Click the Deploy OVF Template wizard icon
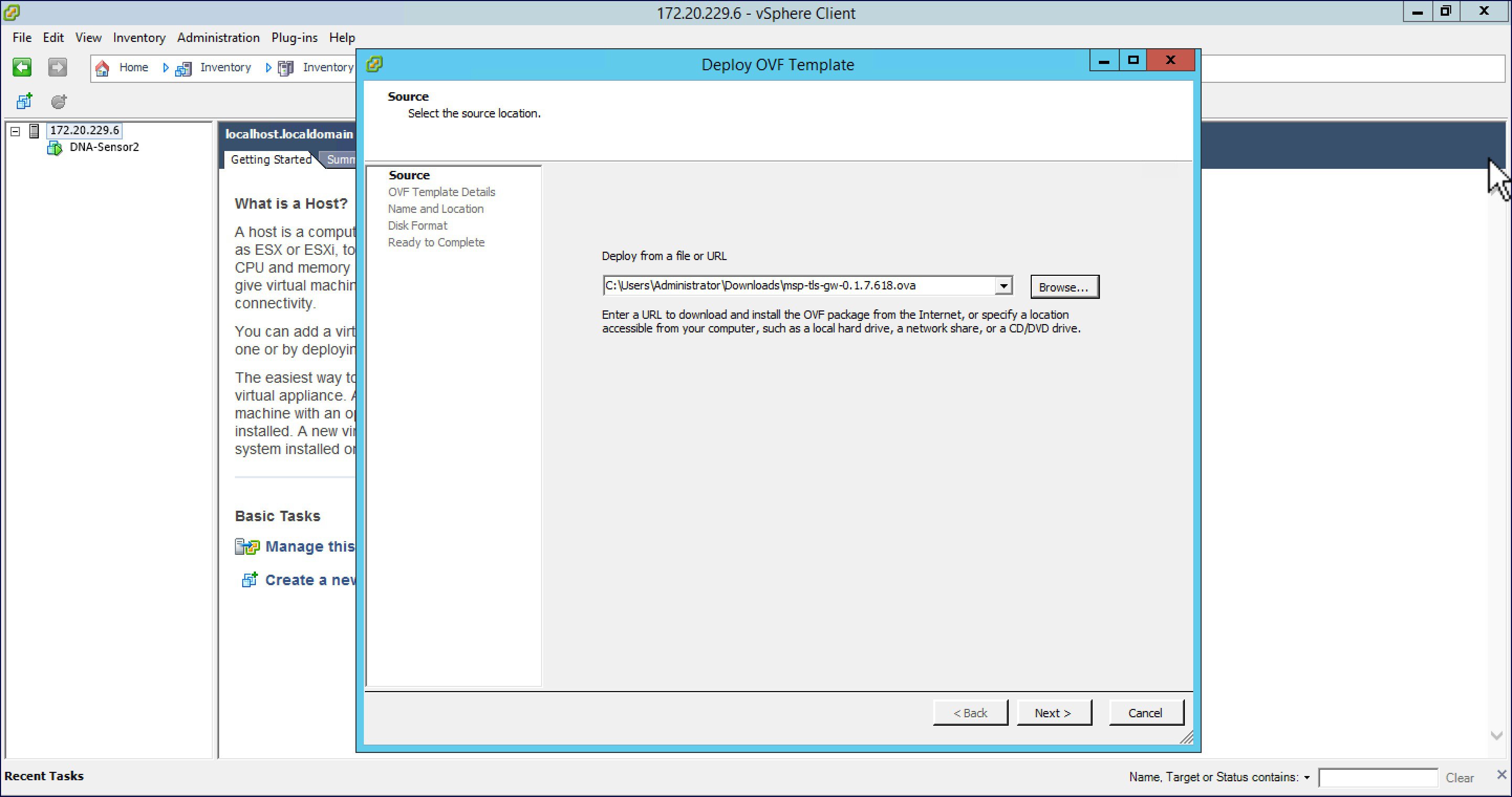1512x797 pixels. click(x=374, y=64)
